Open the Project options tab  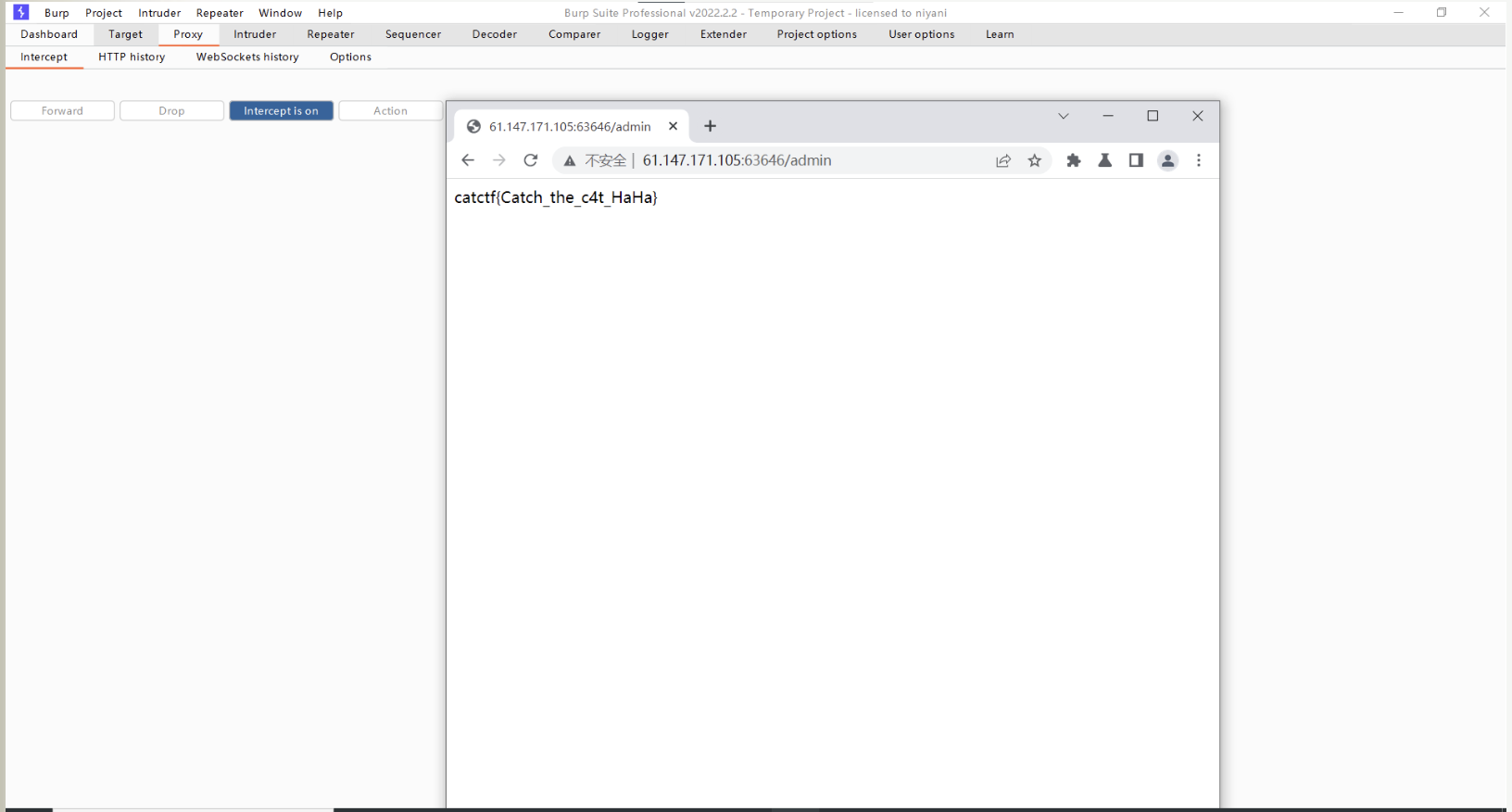click(x=817, y=34)
